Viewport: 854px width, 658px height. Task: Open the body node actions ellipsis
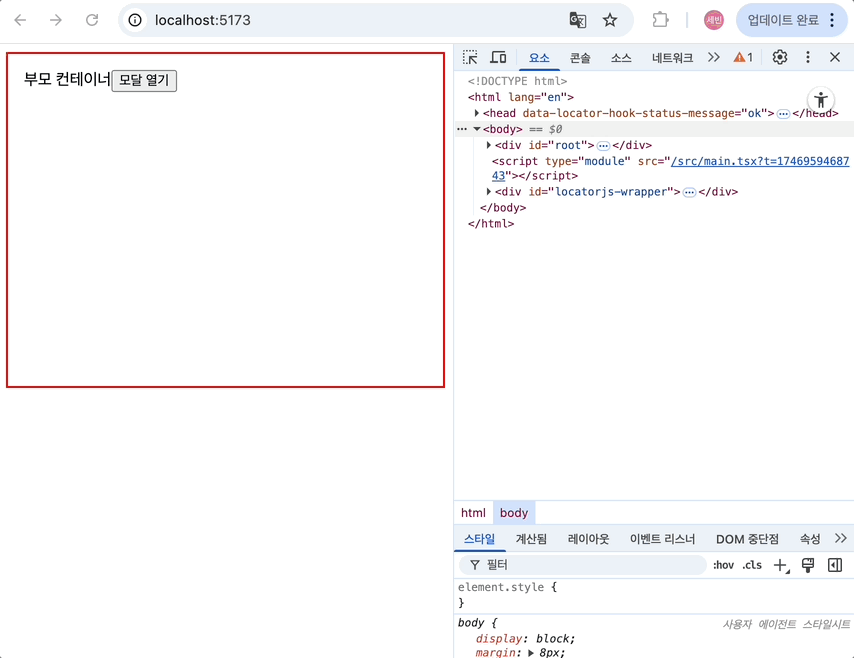coord(462,129)
